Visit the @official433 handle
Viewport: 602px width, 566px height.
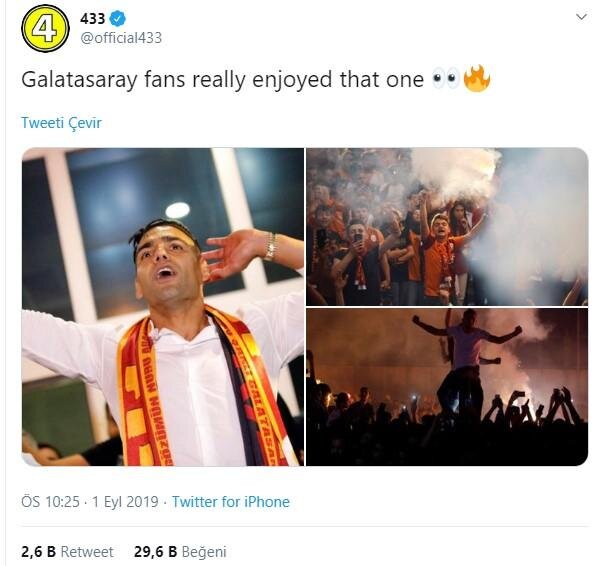[120, 38]
